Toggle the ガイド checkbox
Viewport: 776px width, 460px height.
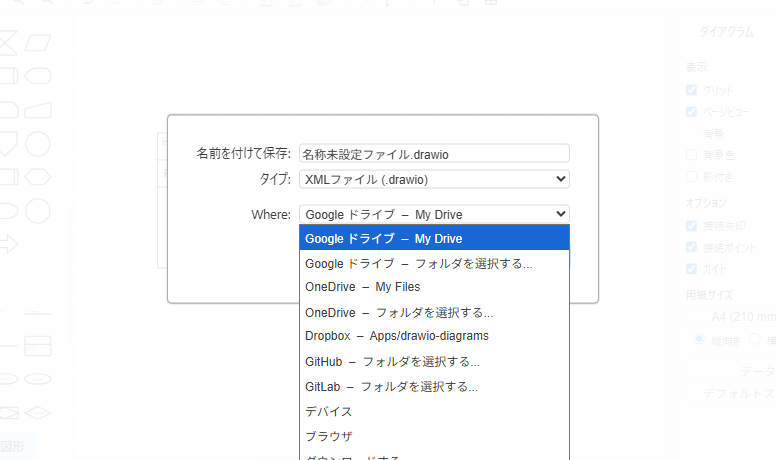692,269
